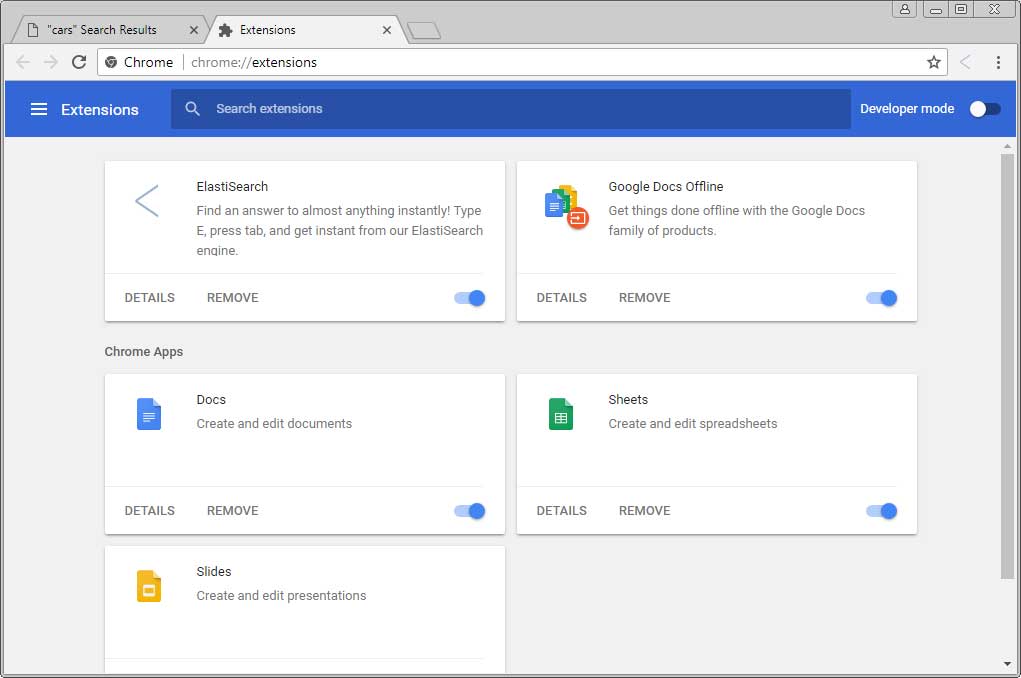Open DETAILS for Docs app
This screenshot has width=1021, height=678.
pyautogui.click(x=150, y=511)
